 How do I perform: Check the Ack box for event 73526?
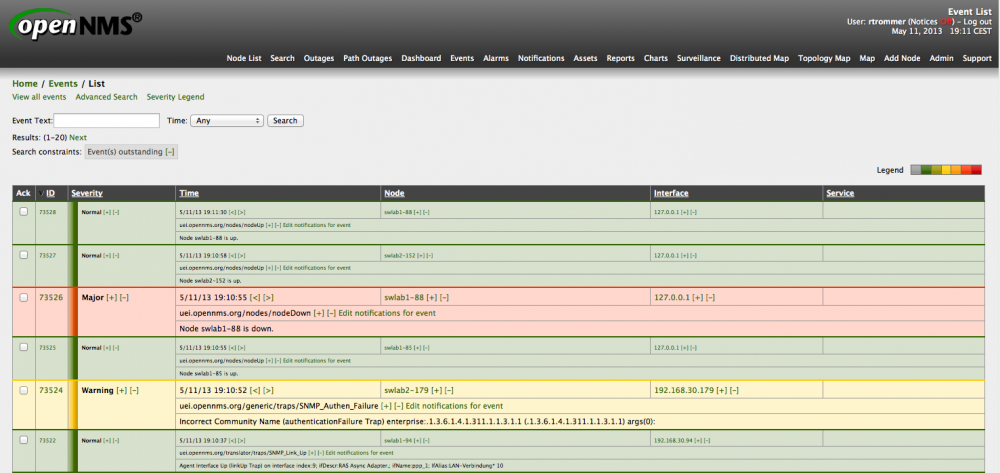[x=24, y=297]
